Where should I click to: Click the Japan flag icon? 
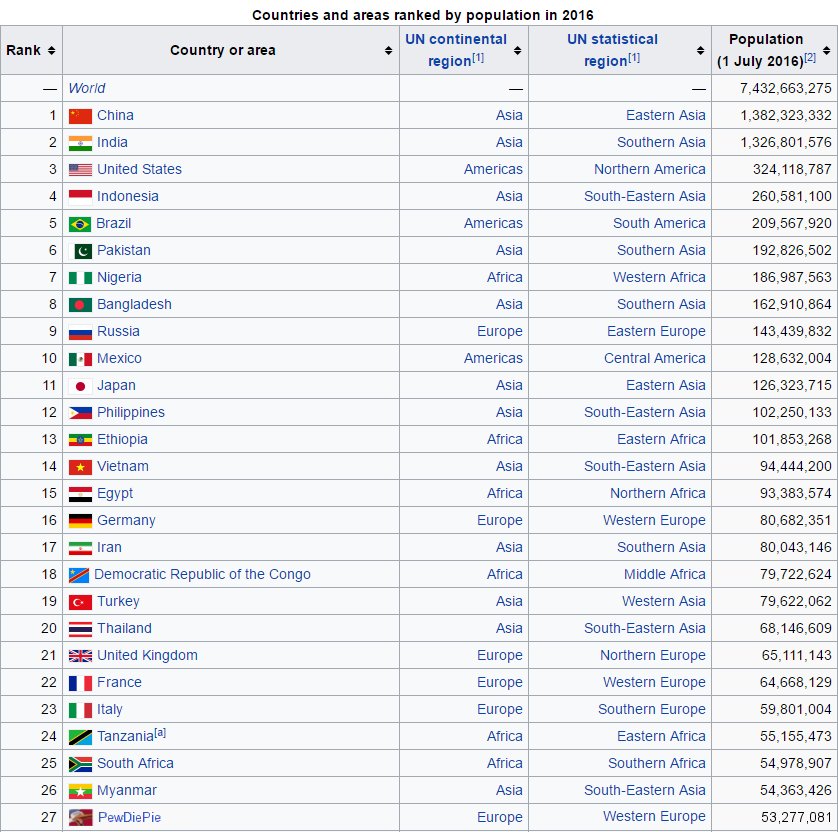(80, 386)
